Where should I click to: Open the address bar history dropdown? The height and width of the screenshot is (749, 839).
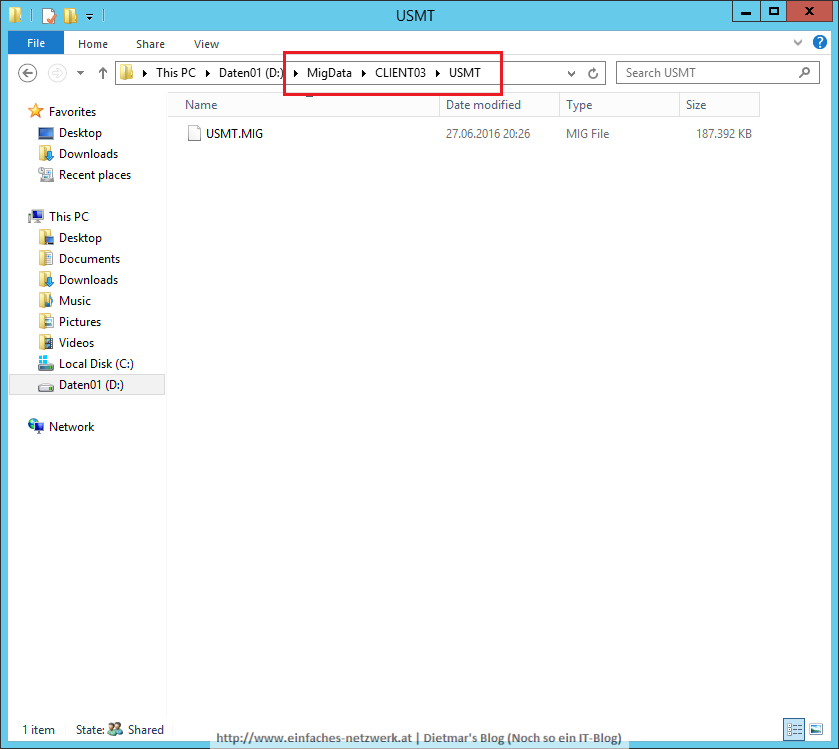click(x=571, y=73)
